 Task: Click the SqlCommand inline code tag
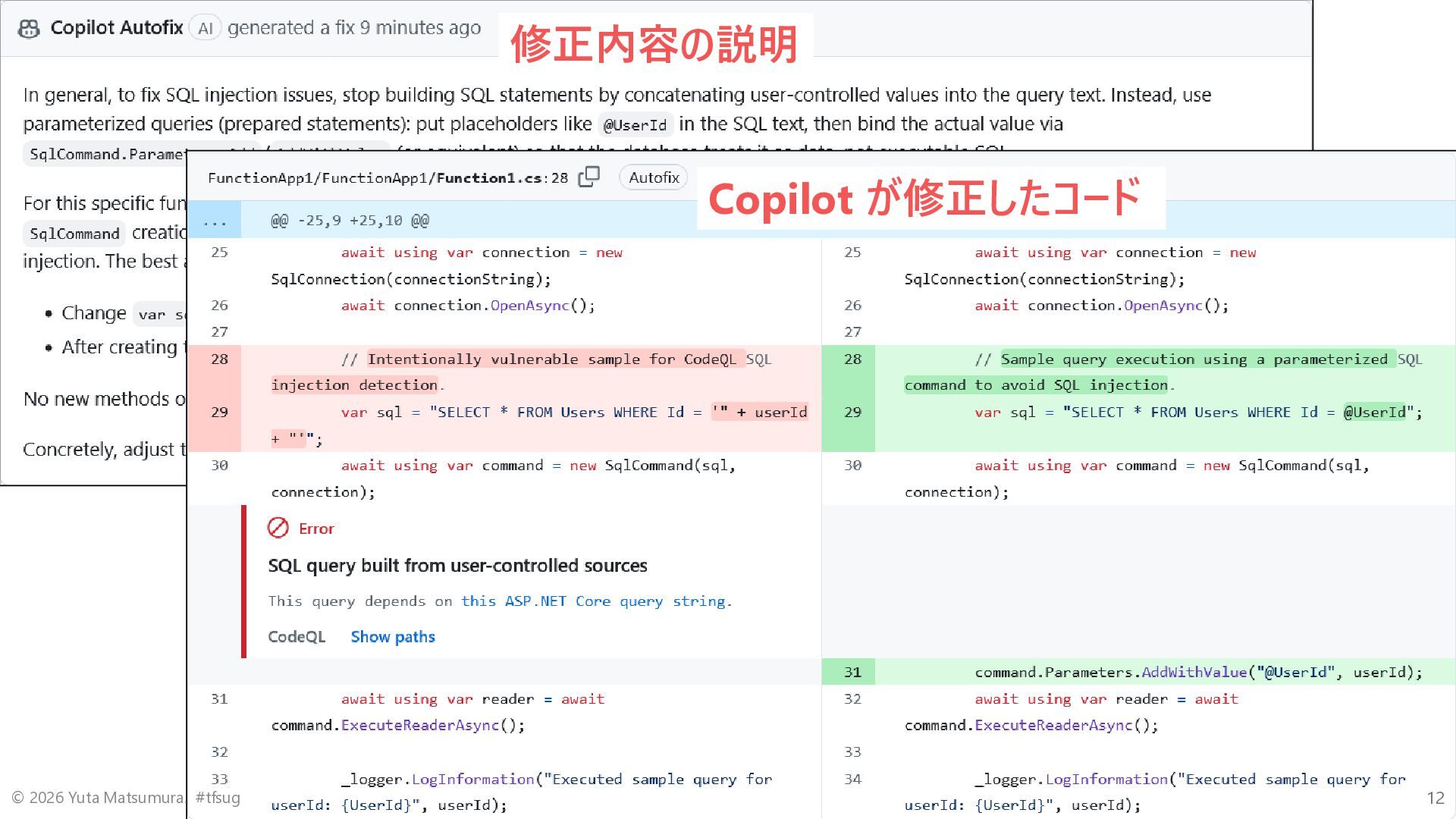pos(74,234)
